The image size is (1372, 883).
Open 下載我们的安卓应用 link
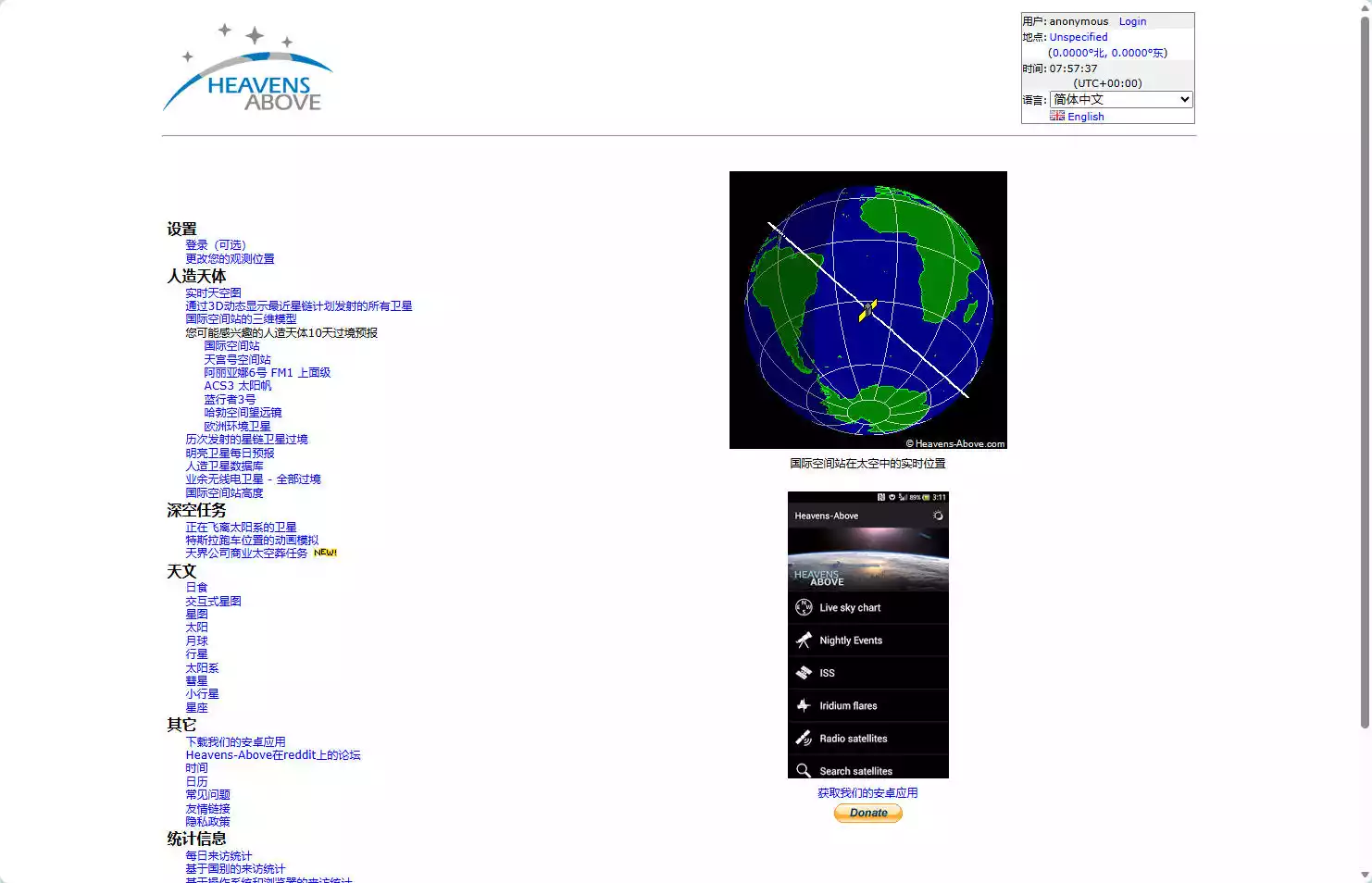tap(235, 742)
